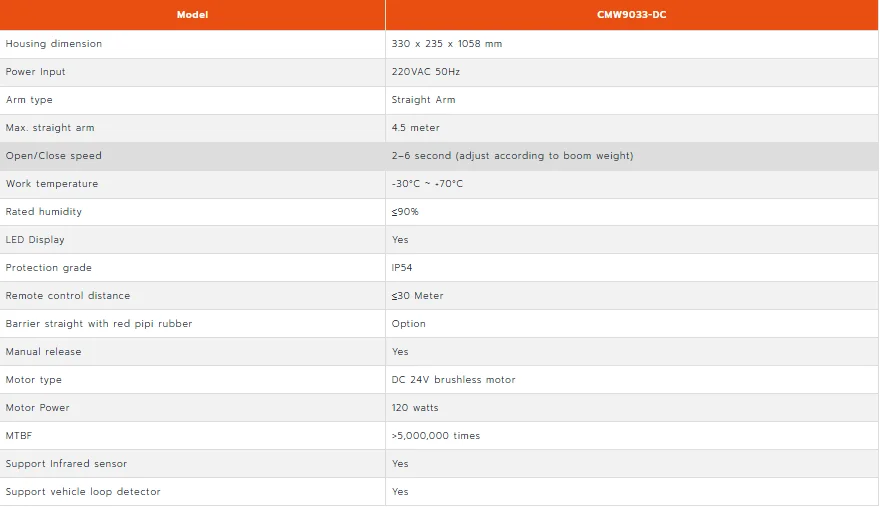The width and height of the screenshot is (880, 507).
Task: Click the 120 watts motor power value
Action: click(x=415, y=408)
